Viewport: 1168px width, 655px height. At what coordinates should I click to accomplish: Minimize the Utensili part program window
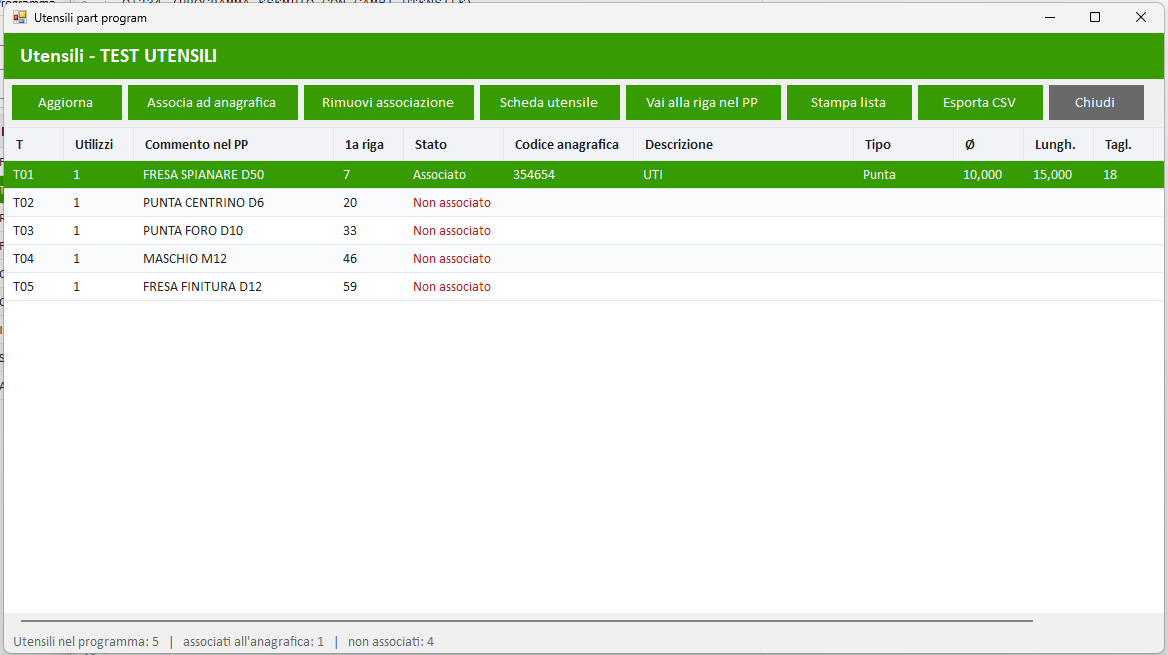1050,17
